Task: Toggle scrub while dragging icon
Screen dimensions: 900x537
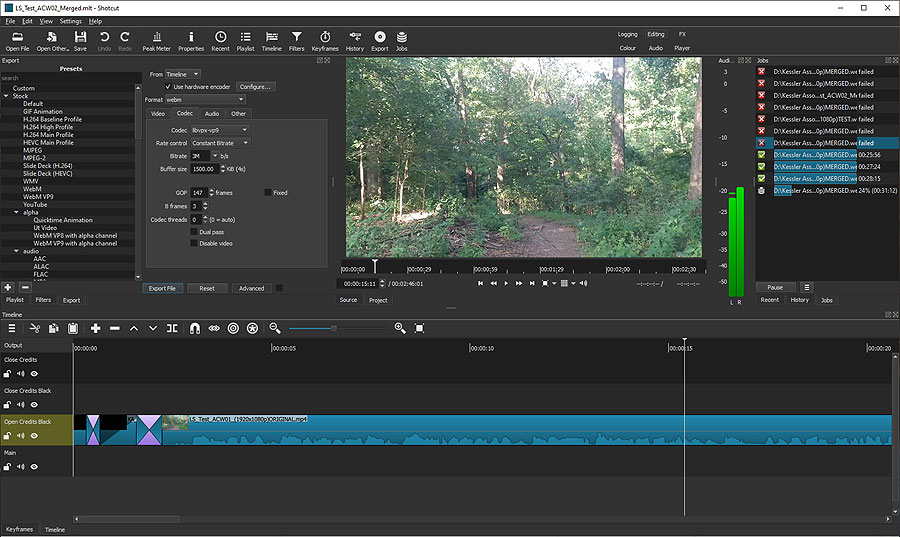Action: [x=214, y=328]
